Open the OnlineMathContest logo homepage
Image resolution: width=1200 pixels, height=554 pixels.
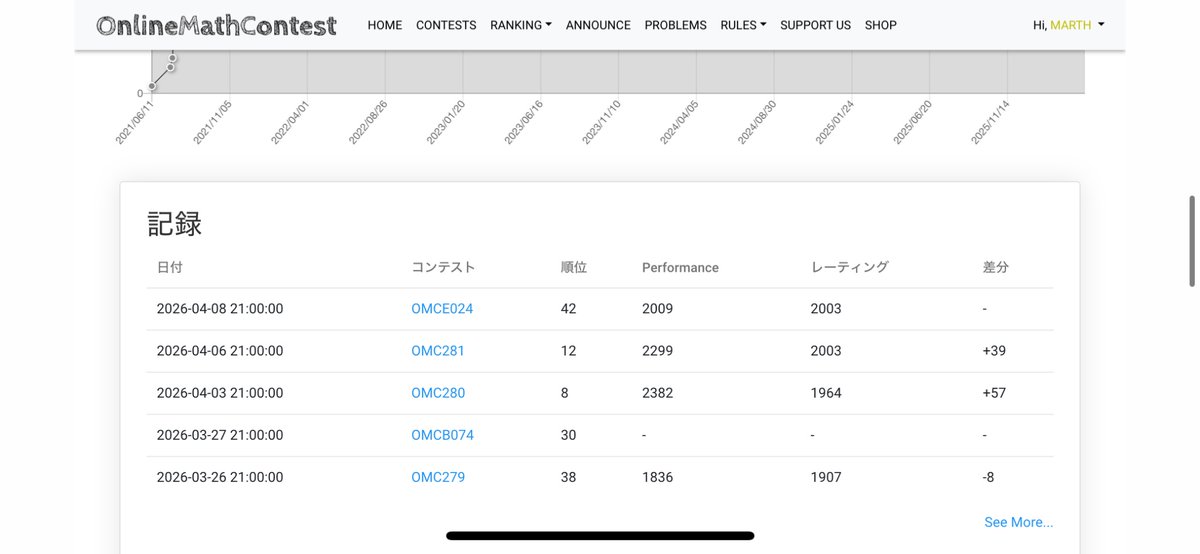point(216,25)
